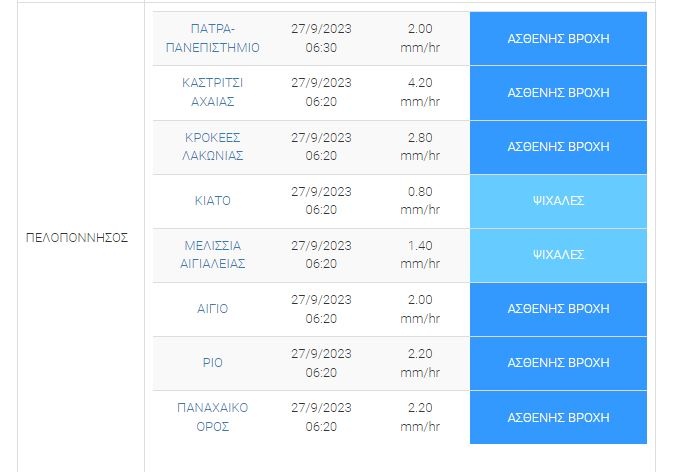This screenshot has height=472, width=687.
Task: Select ΑΣΘΕΝΗΣ ΒΡΟΧΗ status for ΚΡΟΚΕΕΣ ΛΑΚΩΝΙΑΣ
Action: [558, 146]
